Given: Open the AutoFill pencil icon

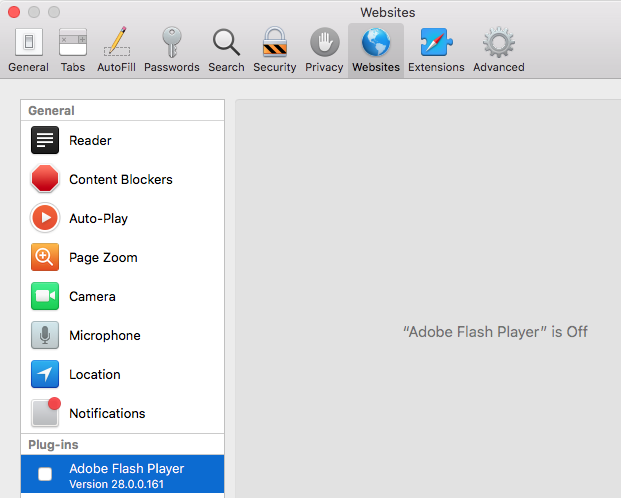Looking at the screenshot, I should tap(116, 41).
